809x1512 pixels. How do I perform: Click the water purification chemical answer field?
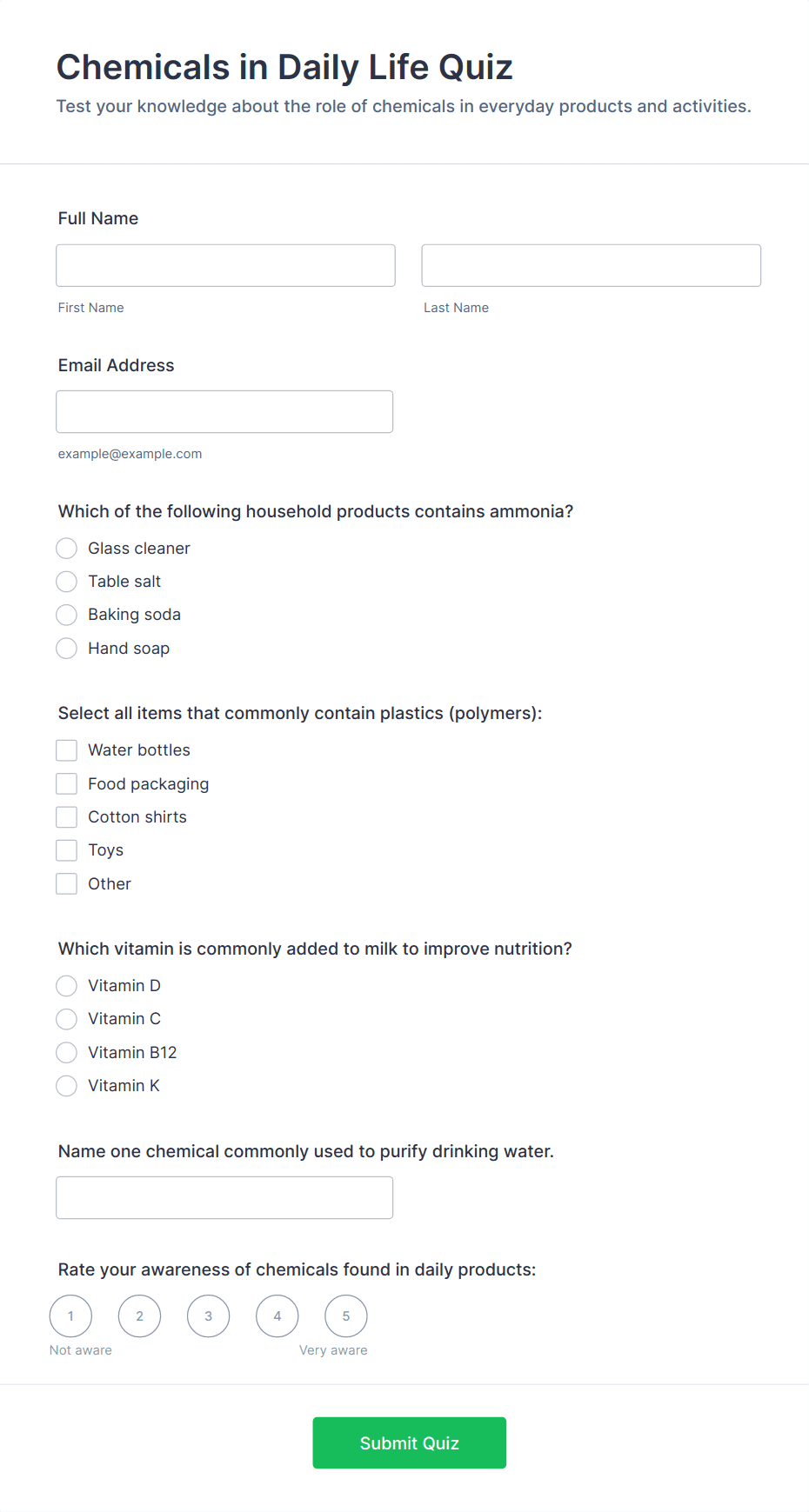pyautogui.click(x=224, y=1197)
